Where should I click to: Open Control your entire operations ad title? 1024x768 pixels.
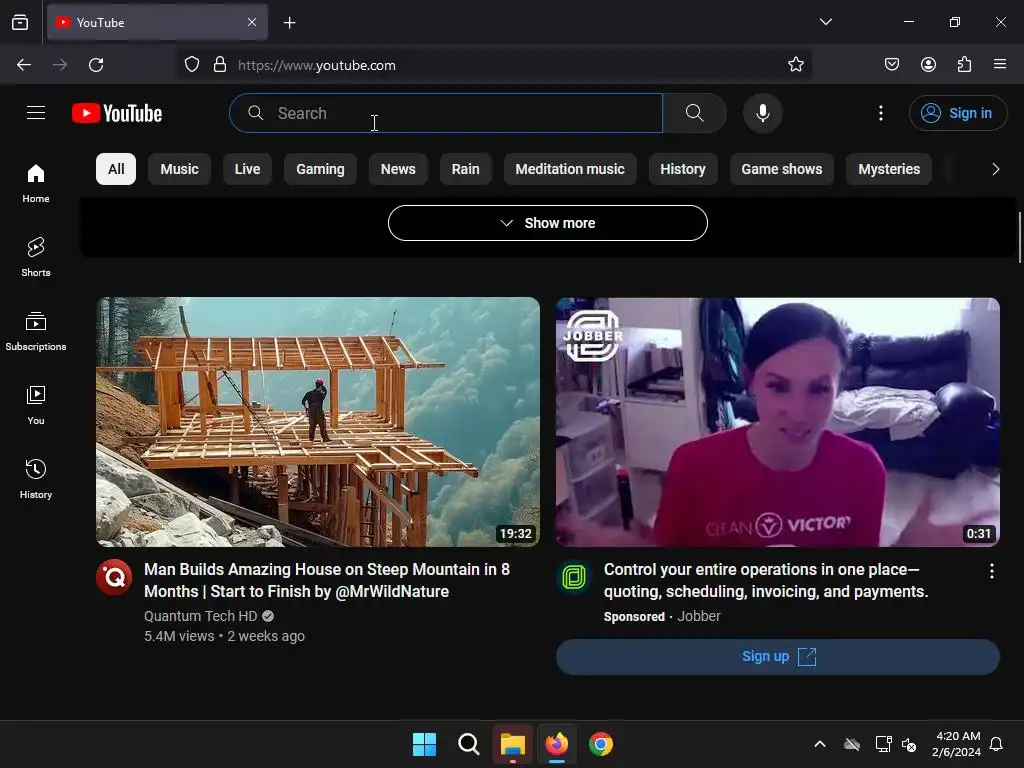click(x=766, y=580)
